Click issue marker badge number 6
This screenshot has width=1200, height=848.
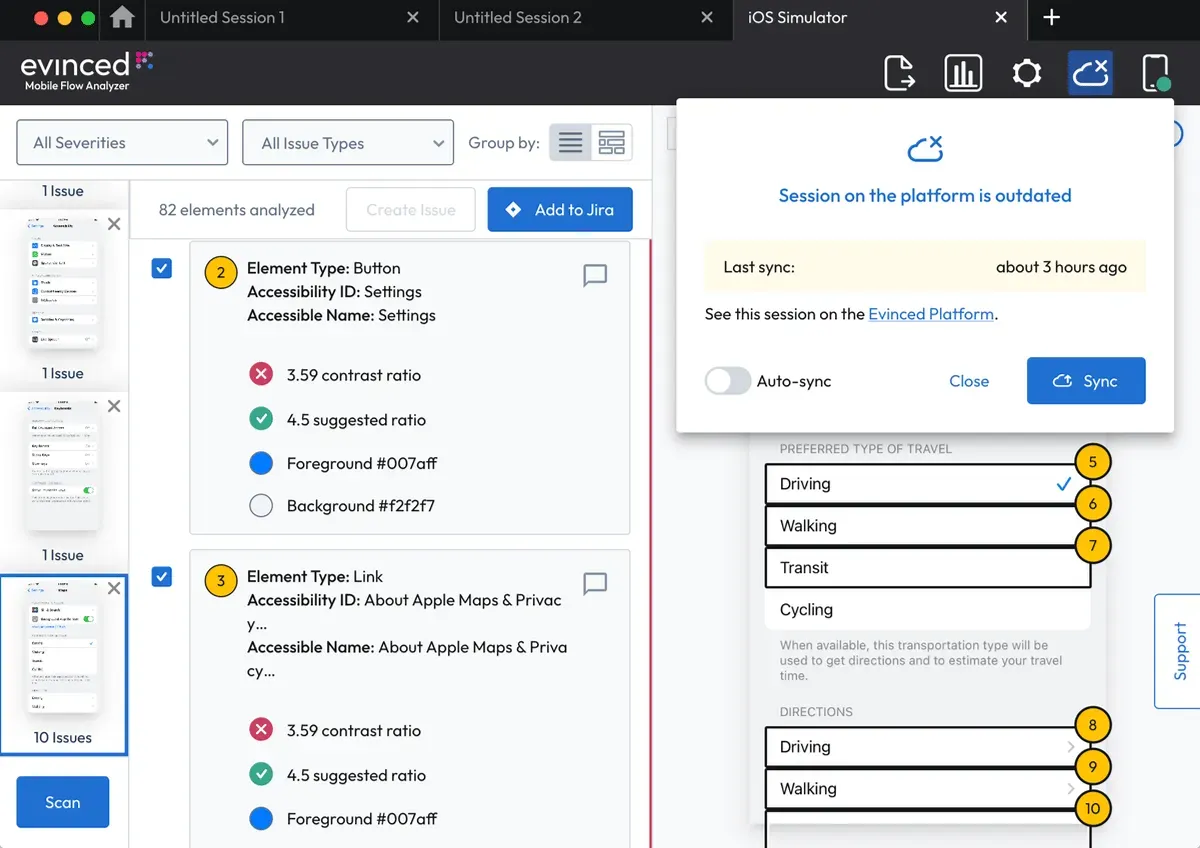tap(1093, 504)
